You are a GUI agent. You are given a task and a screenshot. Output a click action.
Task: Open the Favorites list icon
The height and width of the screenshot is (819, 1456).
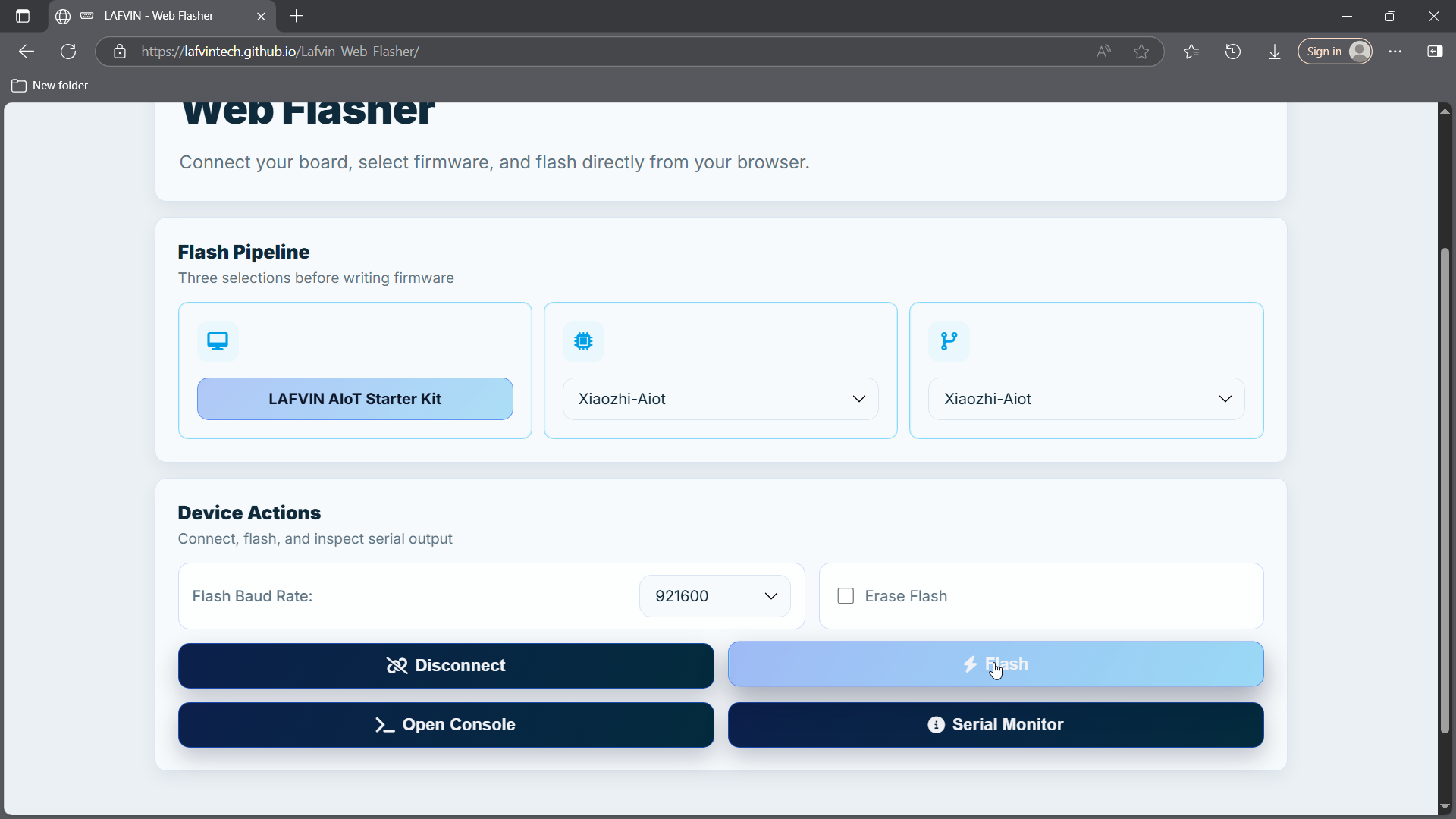coord(1191,52)
